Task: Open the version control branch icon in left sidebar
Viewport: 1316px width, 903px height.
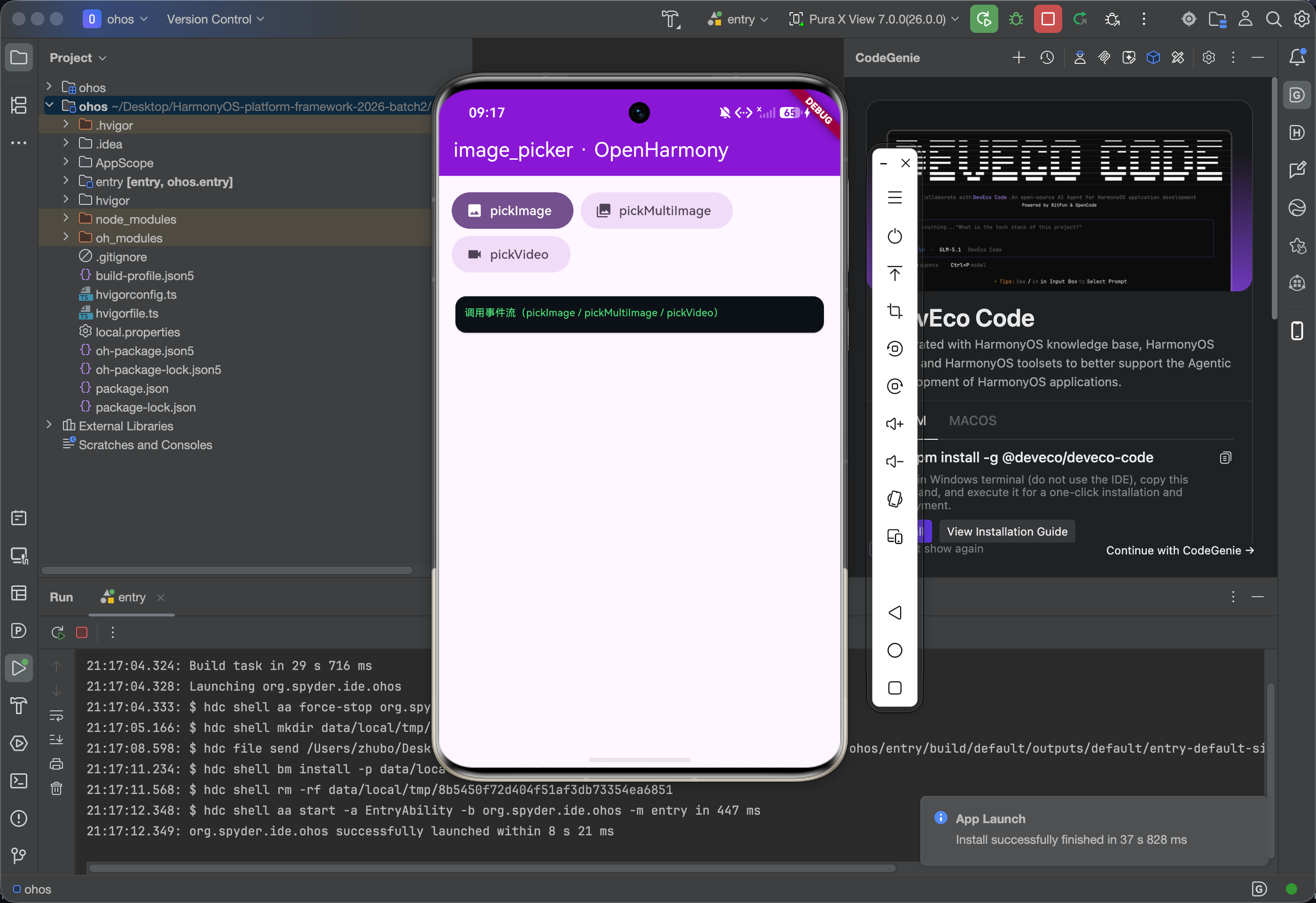Action: click(x=19, y=856)
